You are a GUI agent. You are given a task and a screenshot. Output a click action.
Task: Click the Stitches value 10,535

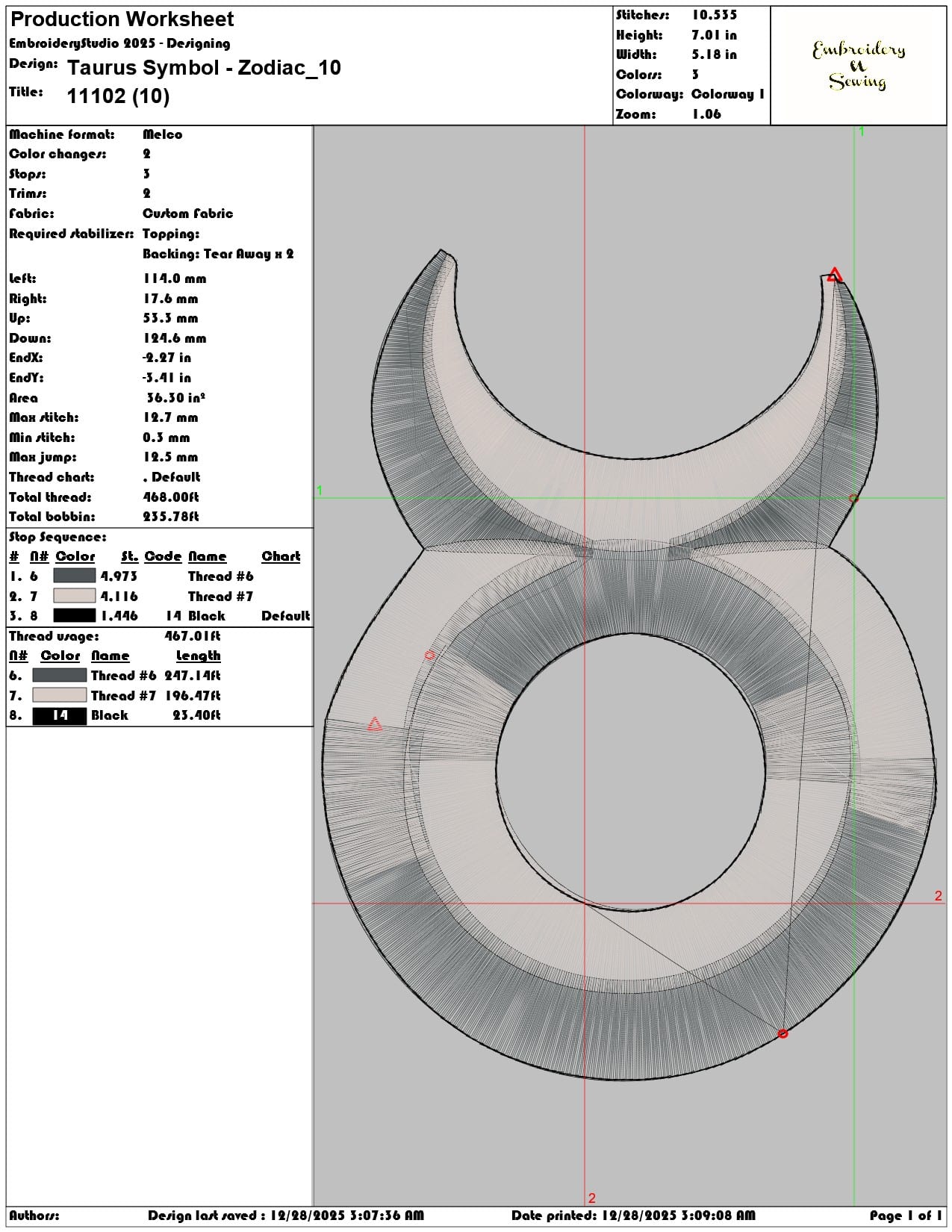coord(714,15)
